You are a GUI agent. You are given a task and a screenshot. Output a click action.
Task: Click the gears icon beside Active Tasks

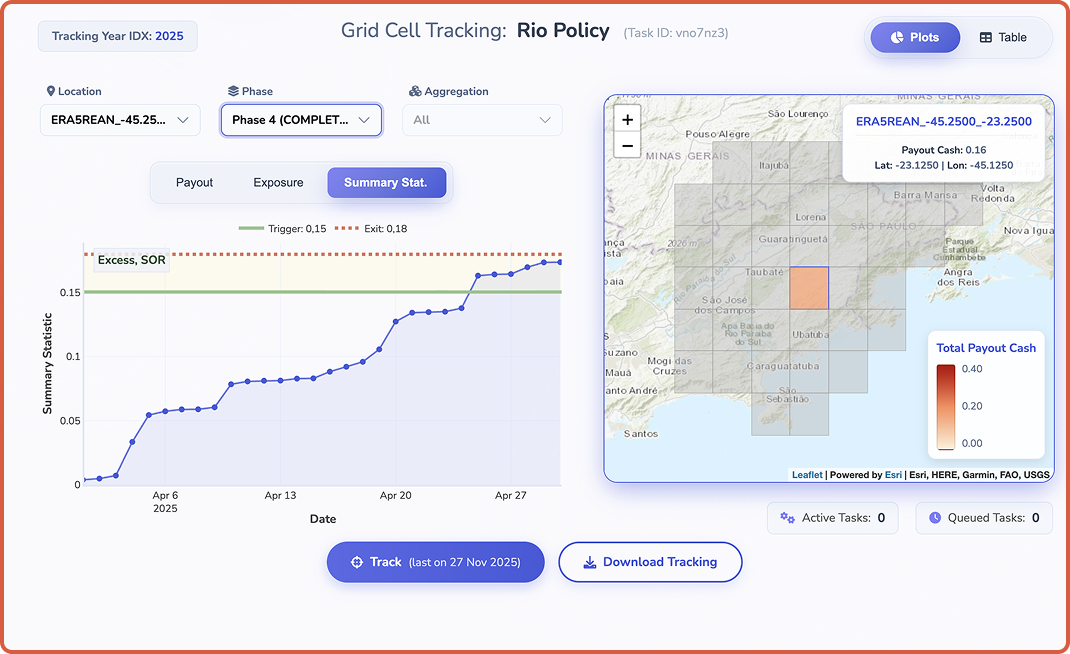coord(787,518)
